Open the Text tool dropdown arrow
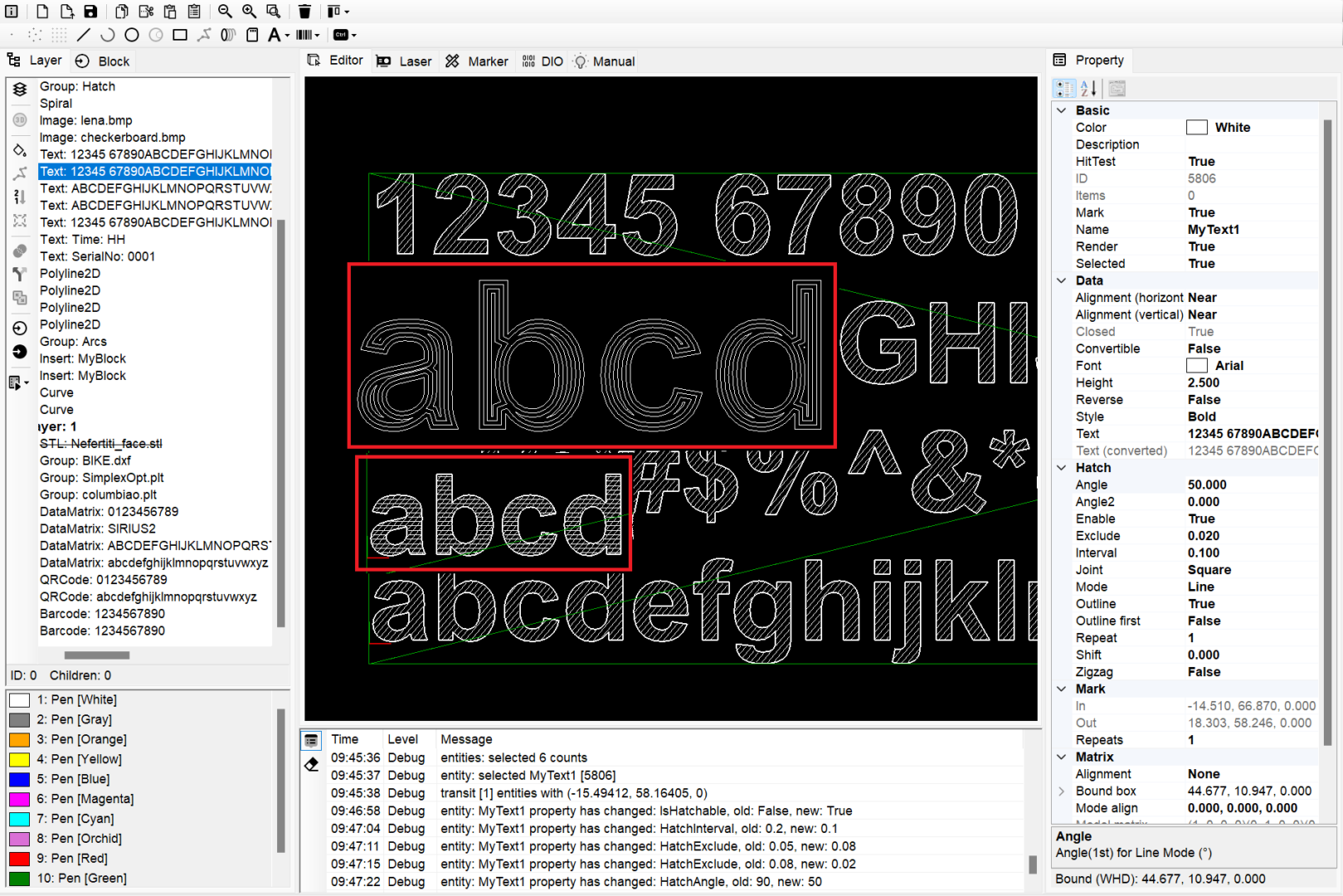The width and height of the screenshot is (1343, 896). coord(287,36)
